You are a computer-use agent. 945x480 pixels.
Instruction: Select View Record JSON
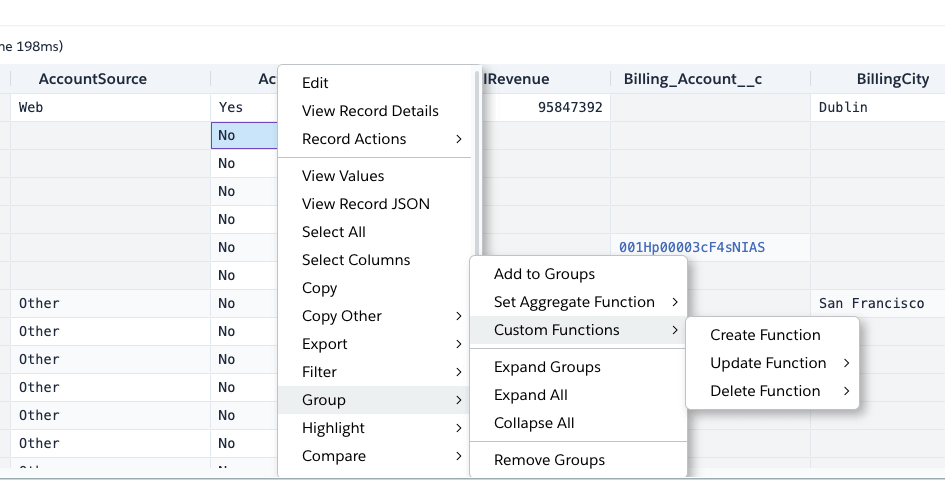click(366, 204)
